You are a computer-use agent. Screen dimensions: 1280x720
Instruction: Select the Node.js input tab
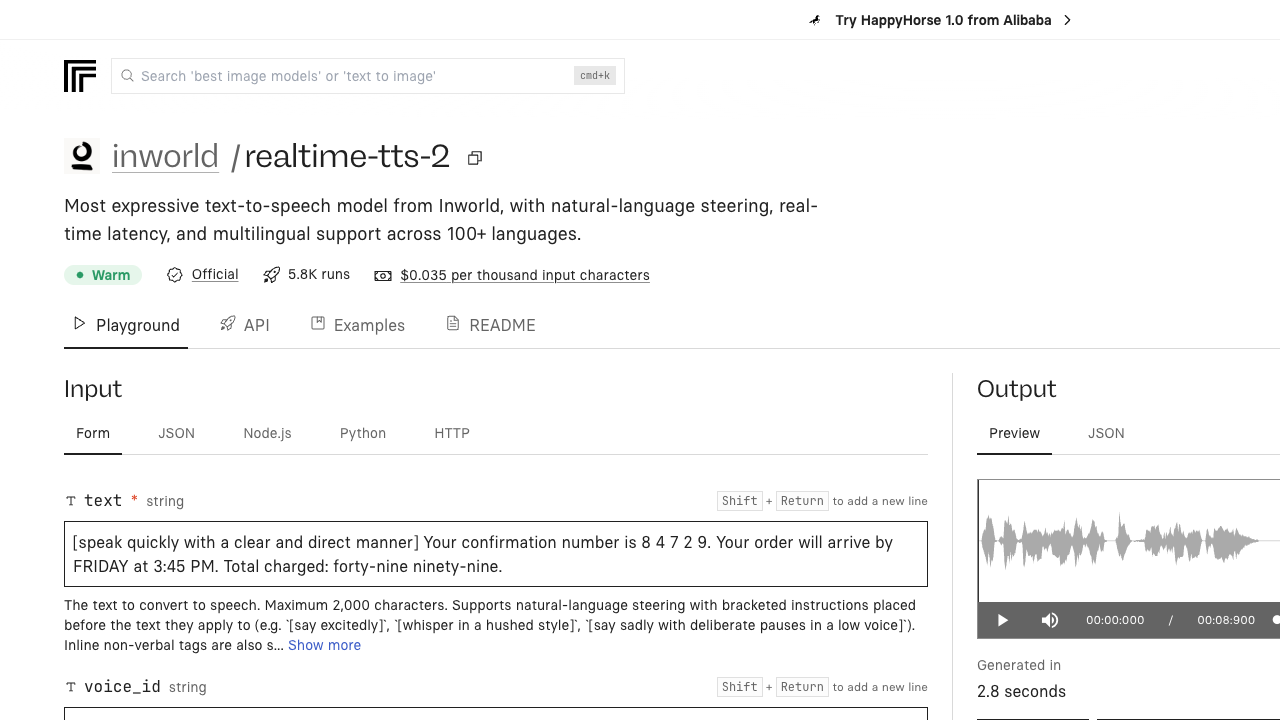click(x=267, y=433)
